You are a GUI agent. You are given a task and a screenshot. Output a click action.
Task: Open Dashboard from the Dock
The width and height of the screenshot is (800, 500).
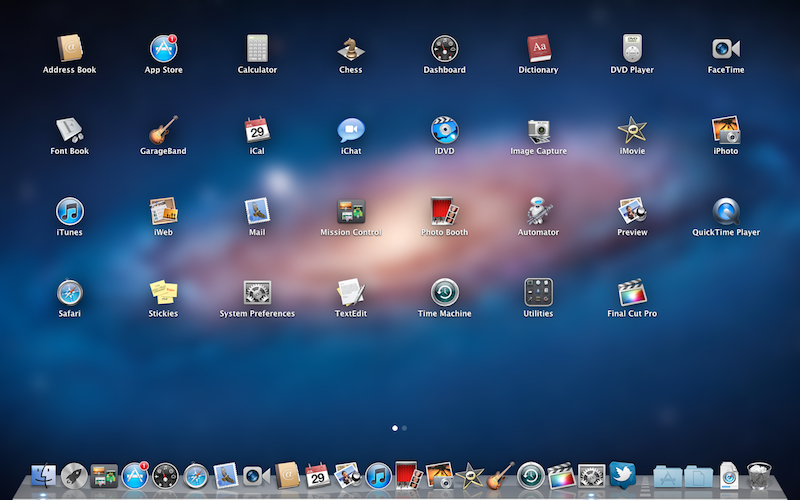click(x=165, y=476)
